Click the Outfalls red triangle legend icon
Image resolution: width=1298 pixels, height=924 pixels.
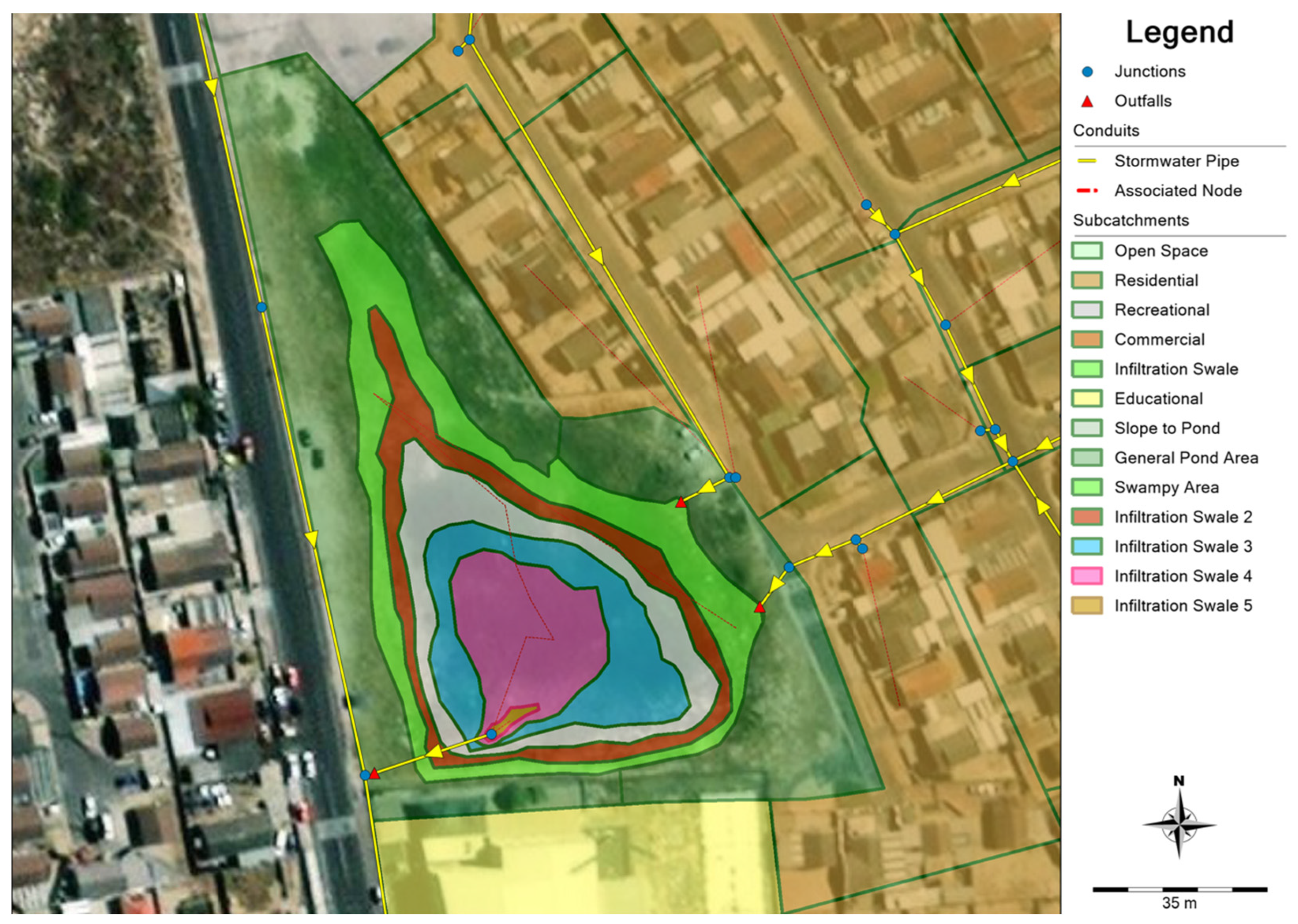(1087, 102)
